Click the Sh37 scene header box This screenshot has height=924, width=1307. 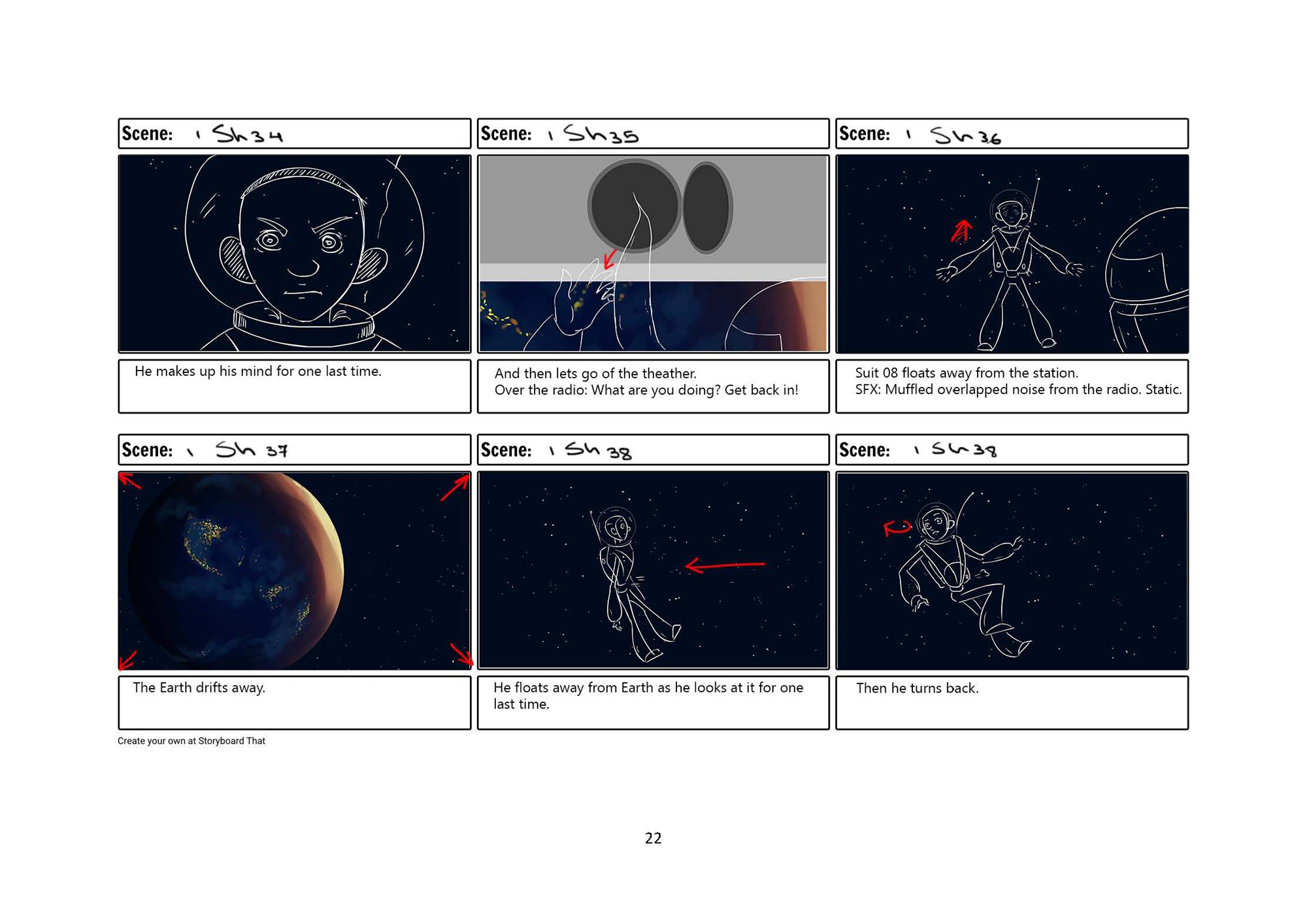pos(294,450)
